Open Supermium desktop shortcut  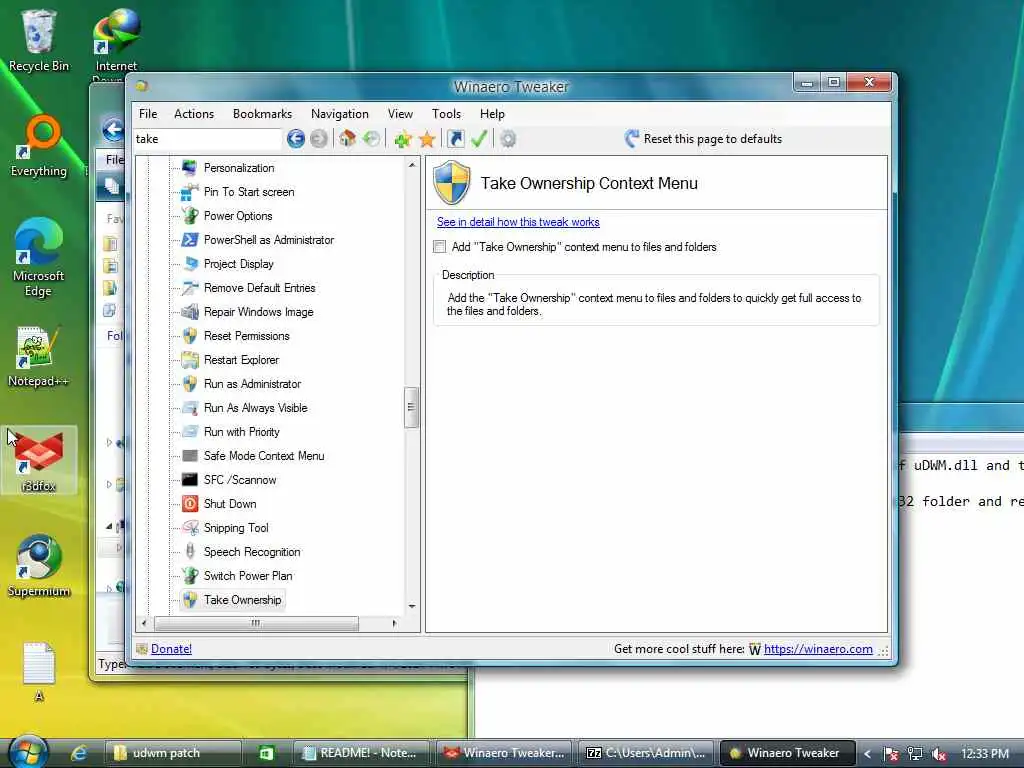(39, 566)
